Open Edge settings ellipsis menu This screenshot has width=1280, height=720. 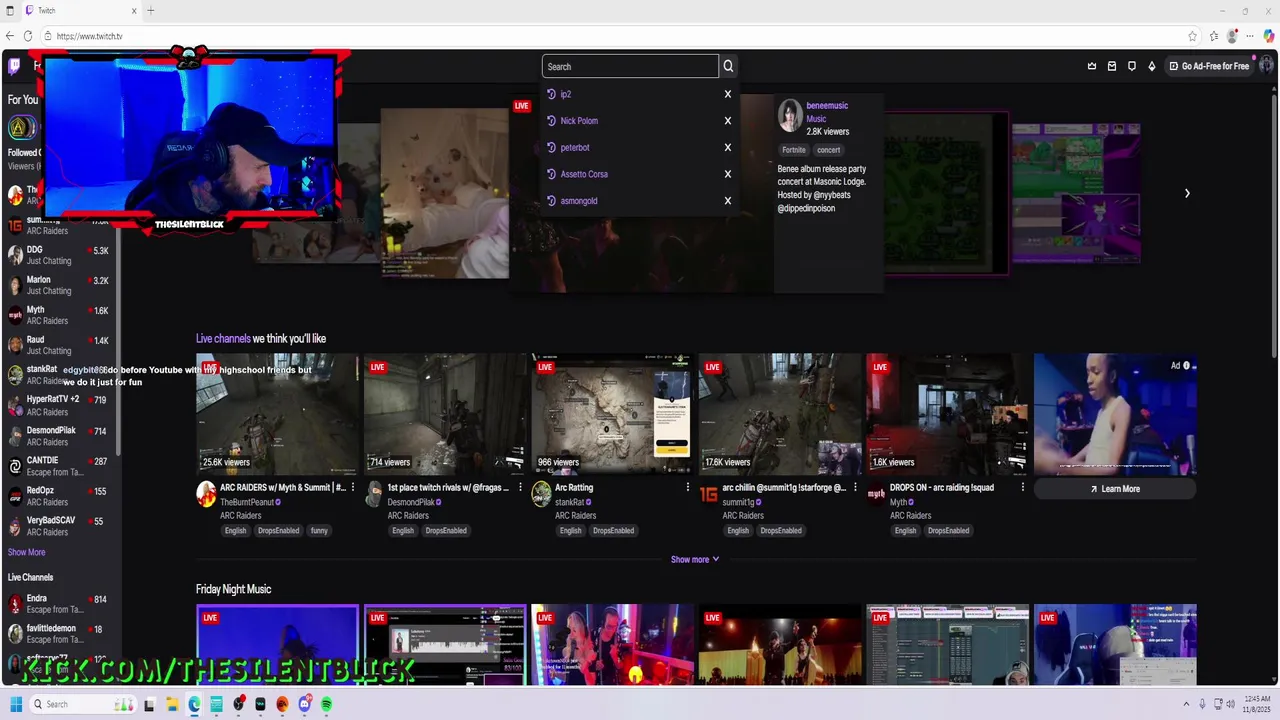tap(1250, 36)
